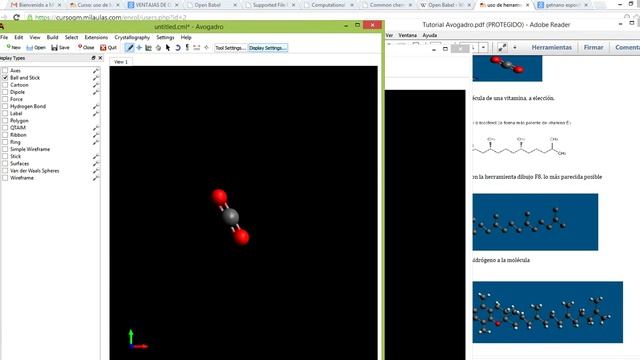Select the Auto Rotate tool
Image resolution: width=640 pixels, height=360 pixels.
click(x=178, y=48)
